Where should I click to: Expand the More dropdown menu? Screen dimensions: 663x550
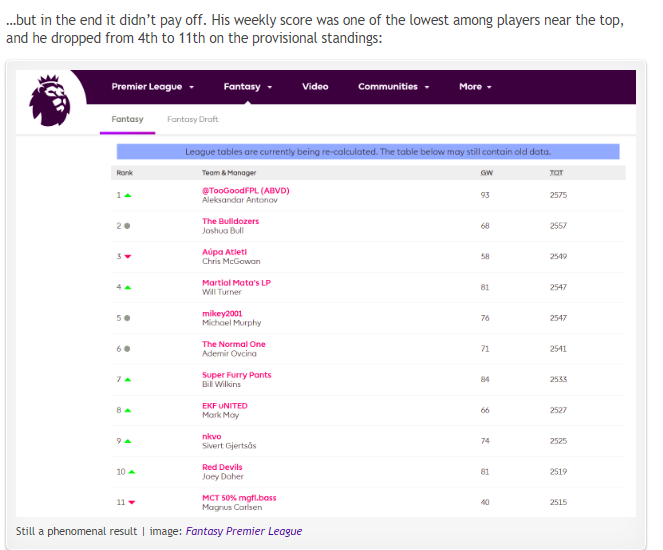tap(475, 87)
